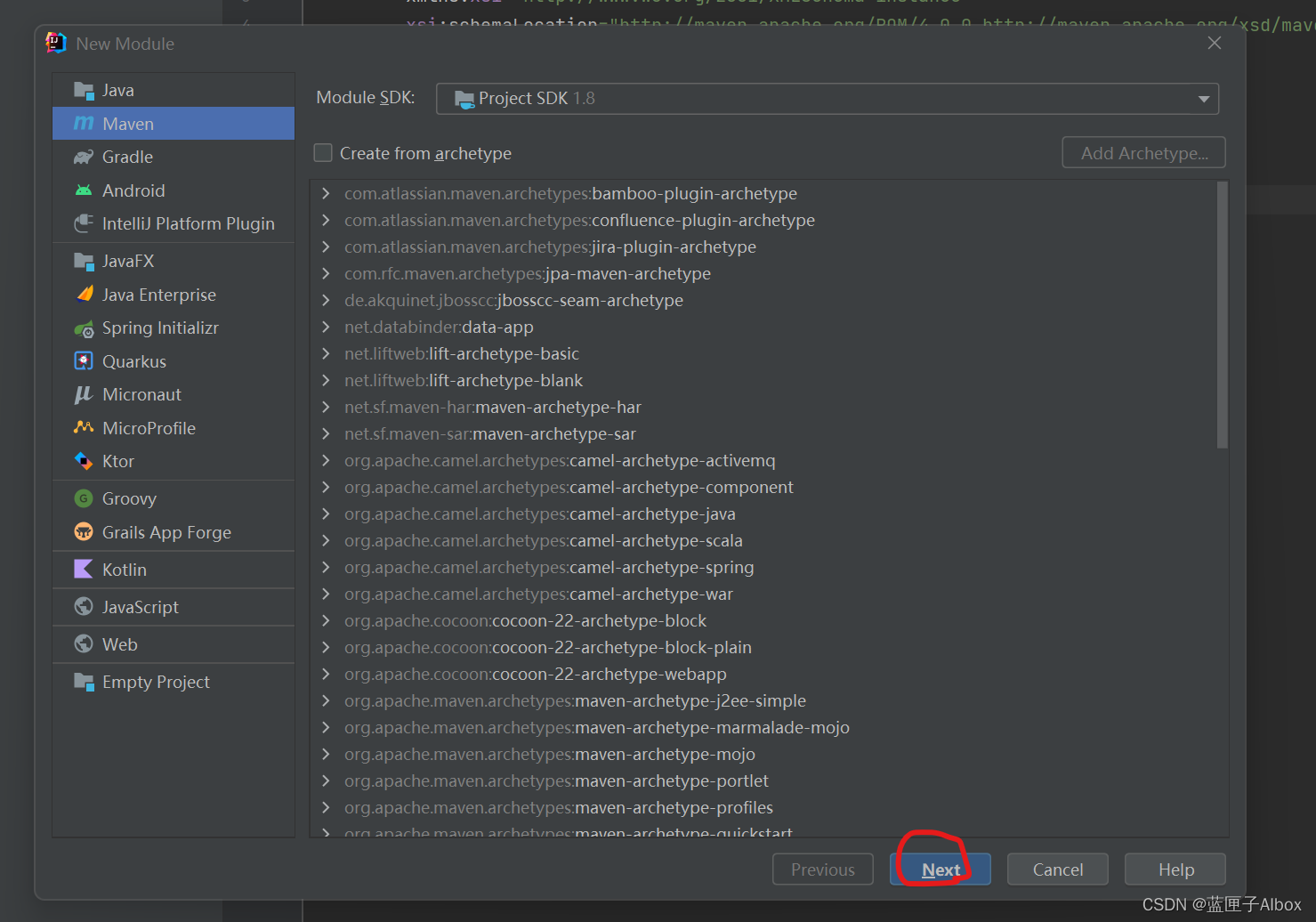Expand confluence-plugin-archetype entry
Viewport: 1316px width, 922px height.
(x=326, y=220)
